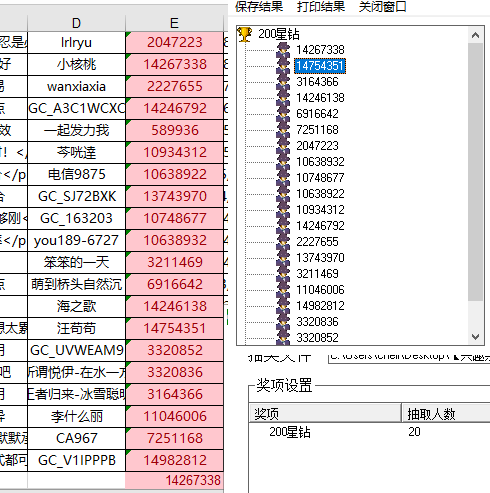Select highlighted winner 14754351 in tree

[320, 66]
